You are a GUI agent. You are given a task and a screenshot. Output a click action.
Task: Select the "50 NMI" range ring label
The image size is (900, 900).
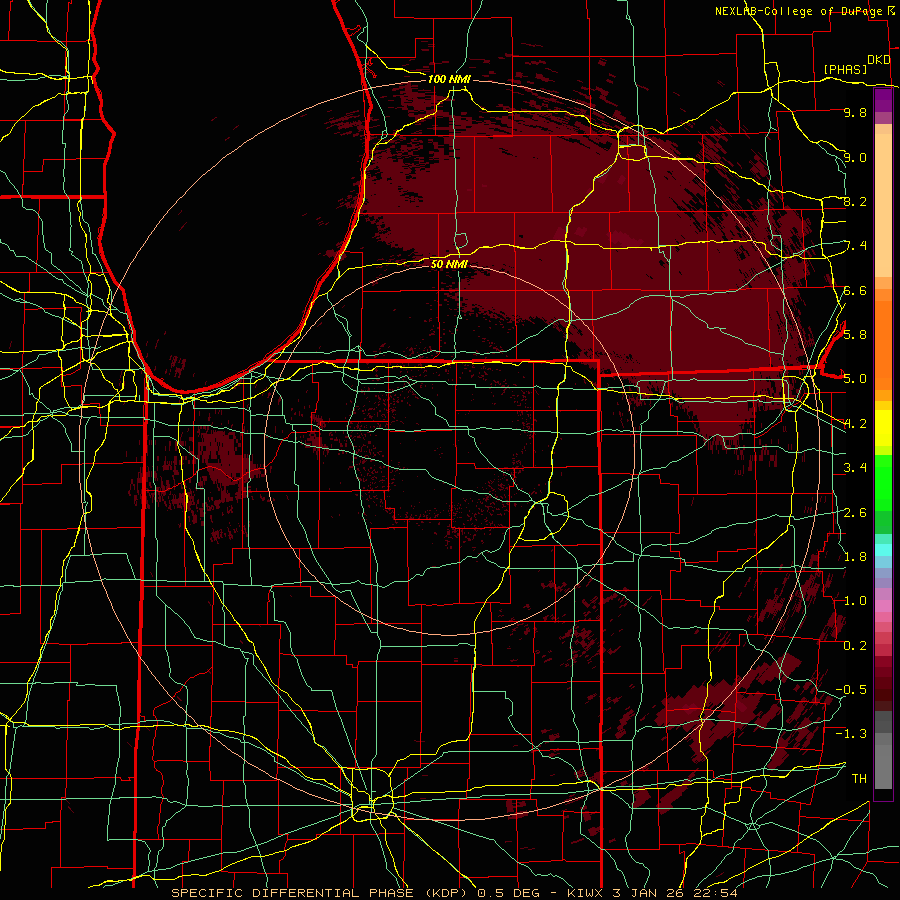[x=449, y=264]
